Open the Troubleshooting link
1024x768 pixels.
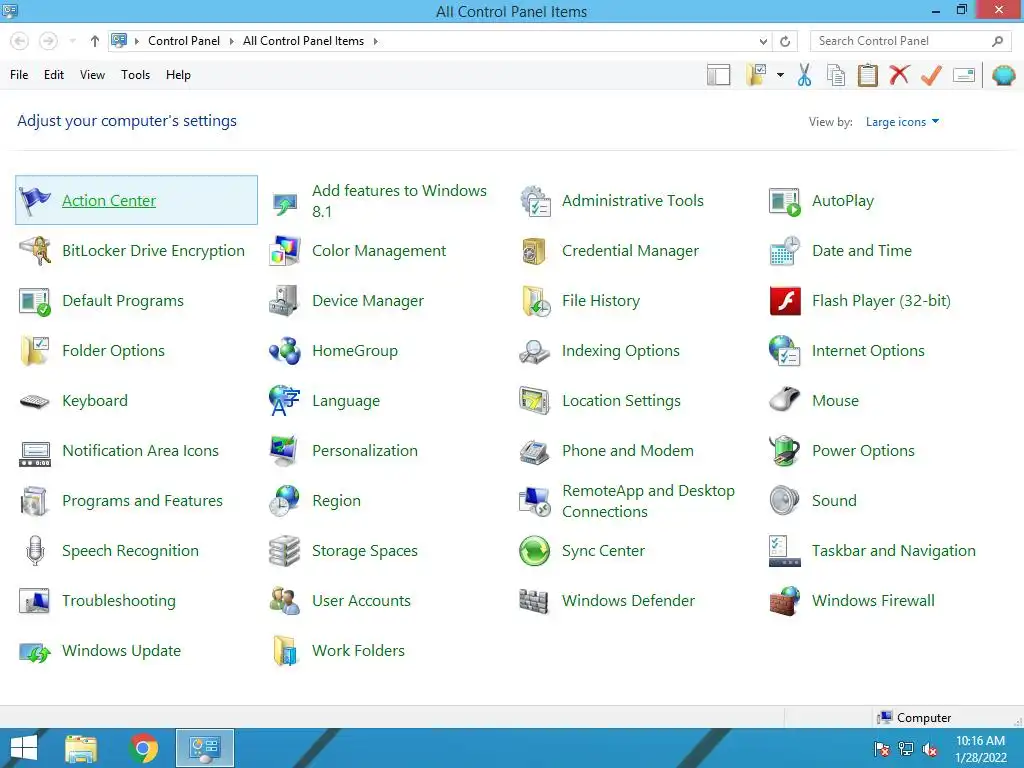point(119,601)
